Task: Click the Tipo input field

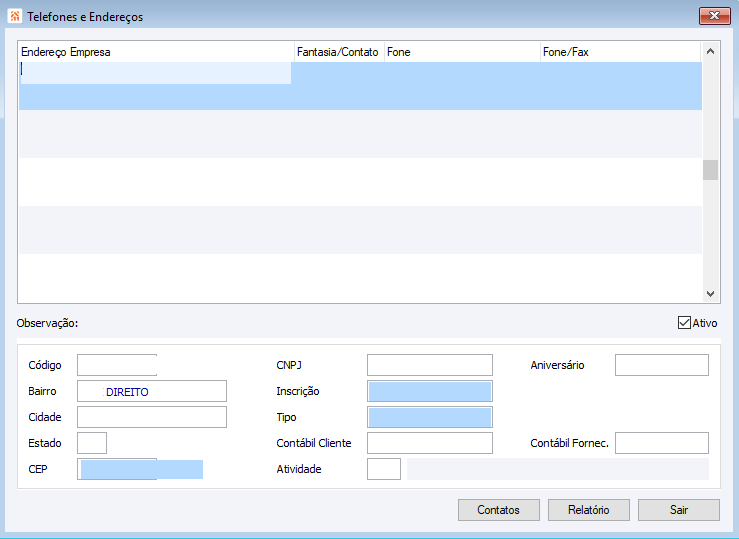Action: 430,417
